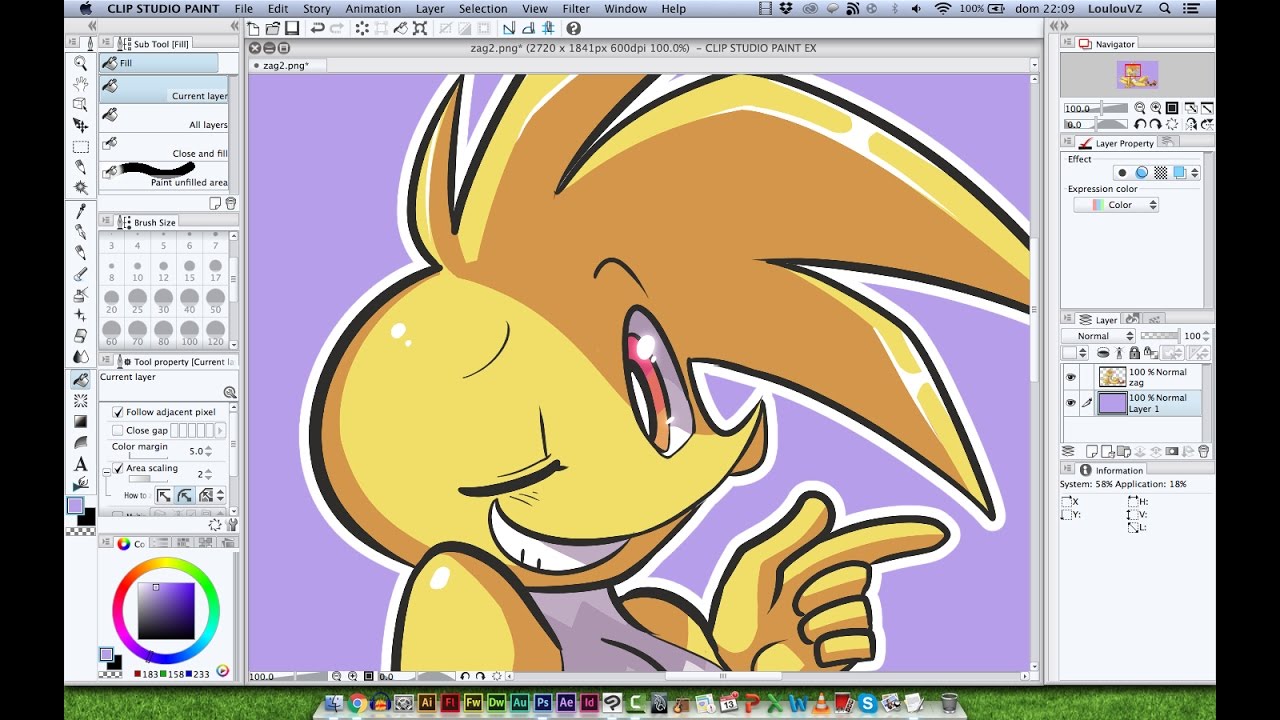Image resolution: width=1280 pixels, height=720 pixels.
Task: Pick brush size 30 preset
Action: [x=163, y=300]
